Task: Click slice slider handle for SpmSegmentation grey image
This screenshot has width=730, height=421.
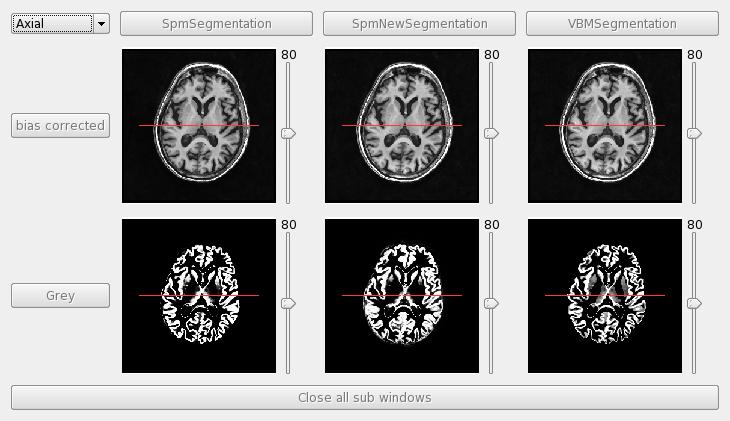Action: tap(288, 303)
